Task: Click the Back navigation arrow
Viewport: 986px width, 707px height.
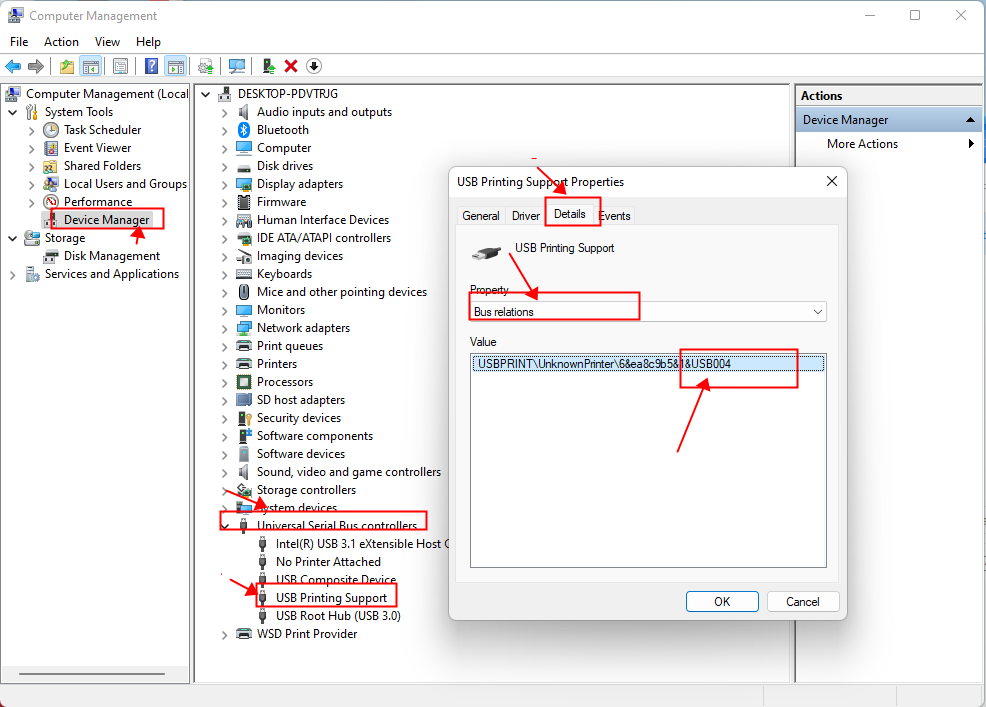Action: pos(13,66)
